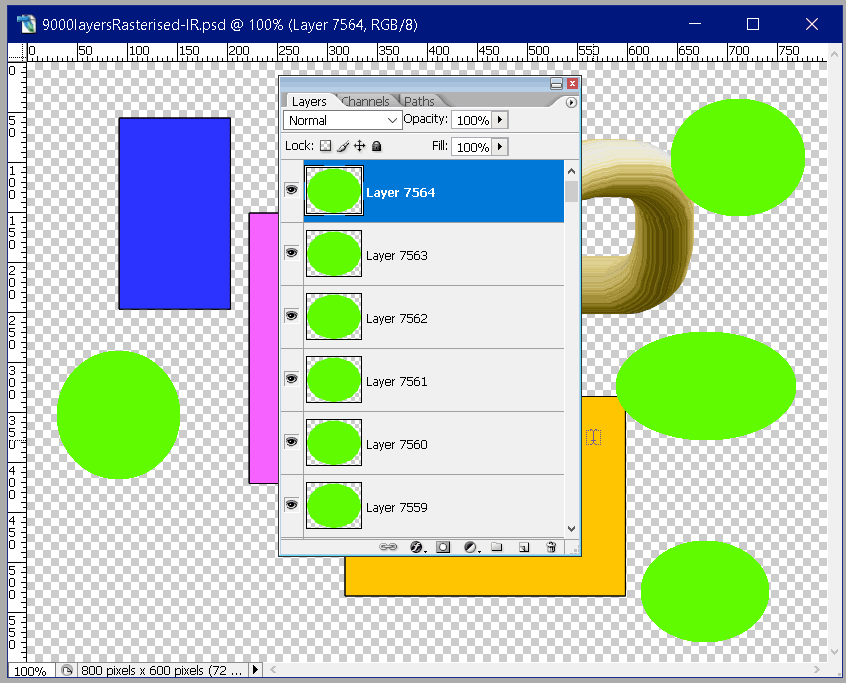Click the blue rectangle on canvas
Screen dimensions: 846x683
coord(175,214)
